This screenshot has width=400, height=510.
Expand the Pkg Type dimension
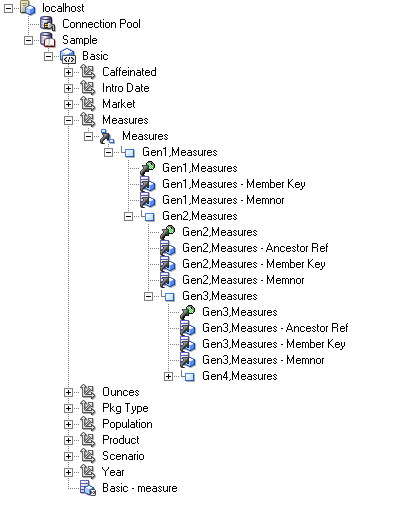click(x=68, y=408)
